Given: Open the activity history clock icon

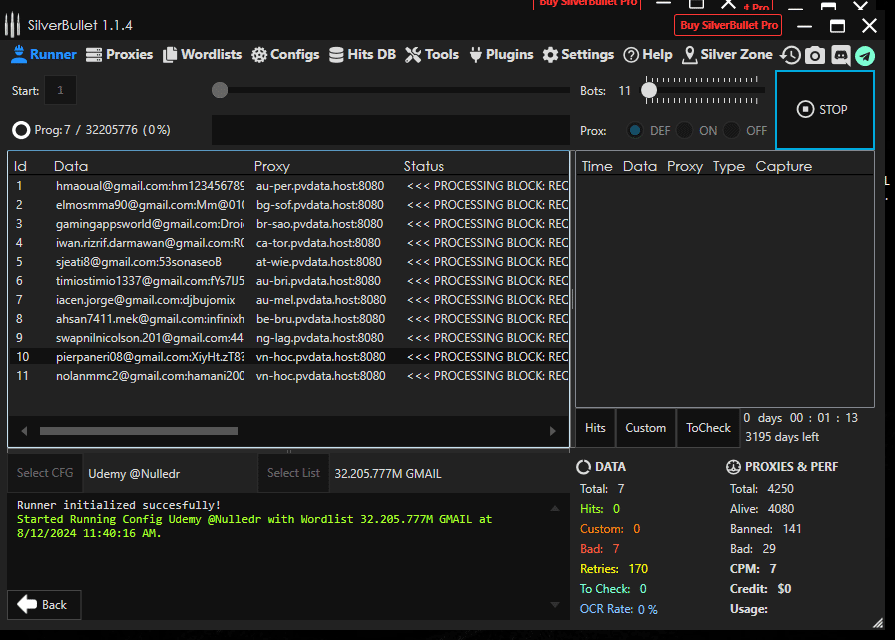Looking at the screenshot, I should click(791, 55).
